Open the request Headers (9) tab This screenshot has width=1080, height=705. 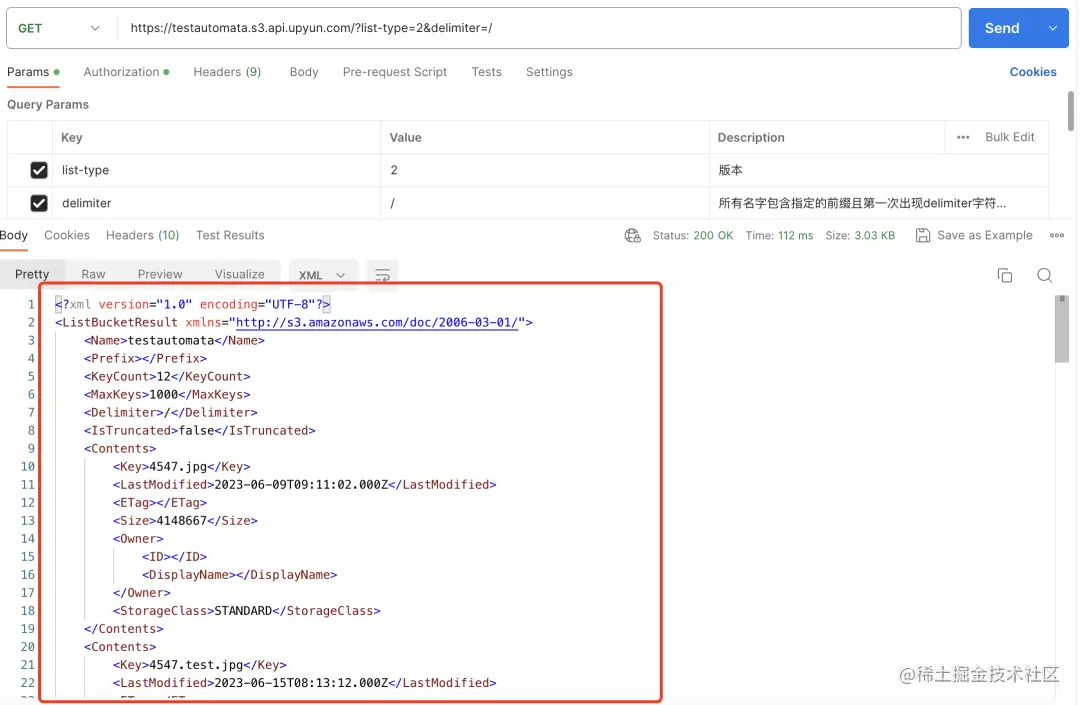point(227,72)
